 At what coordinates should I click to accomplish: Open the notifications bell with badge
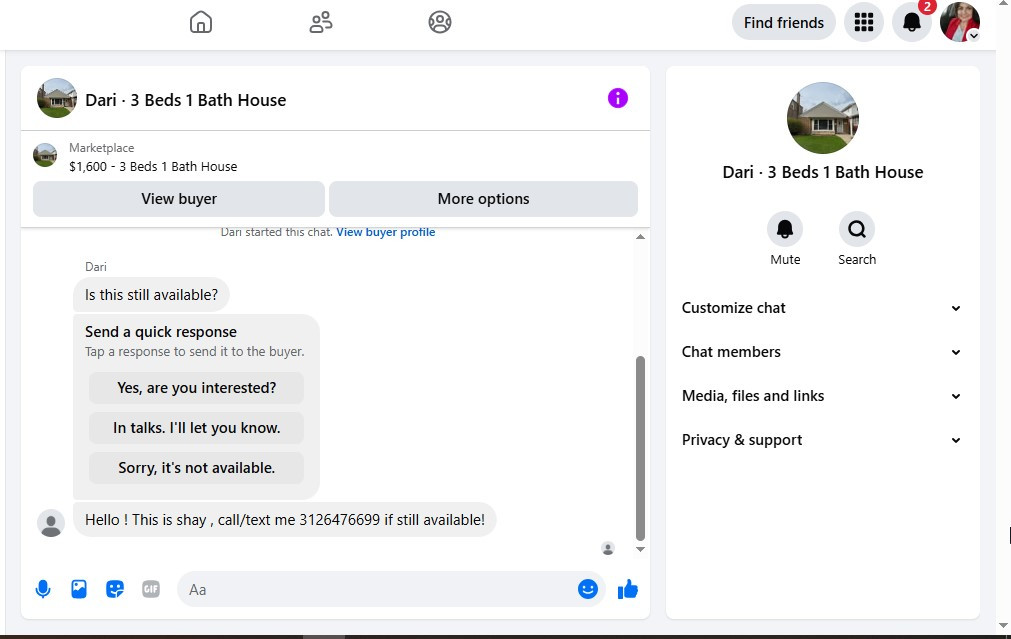tap(912, 22)
